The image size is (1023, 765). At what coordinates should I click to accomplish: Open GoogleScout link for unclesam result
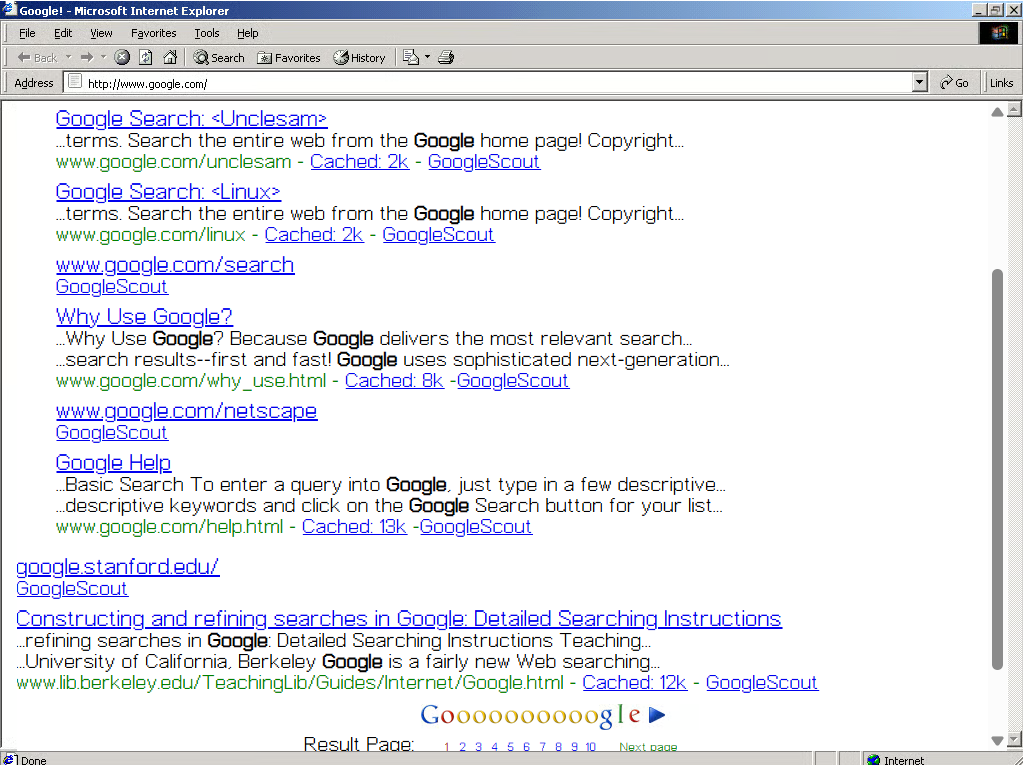(x=484, y=162)
